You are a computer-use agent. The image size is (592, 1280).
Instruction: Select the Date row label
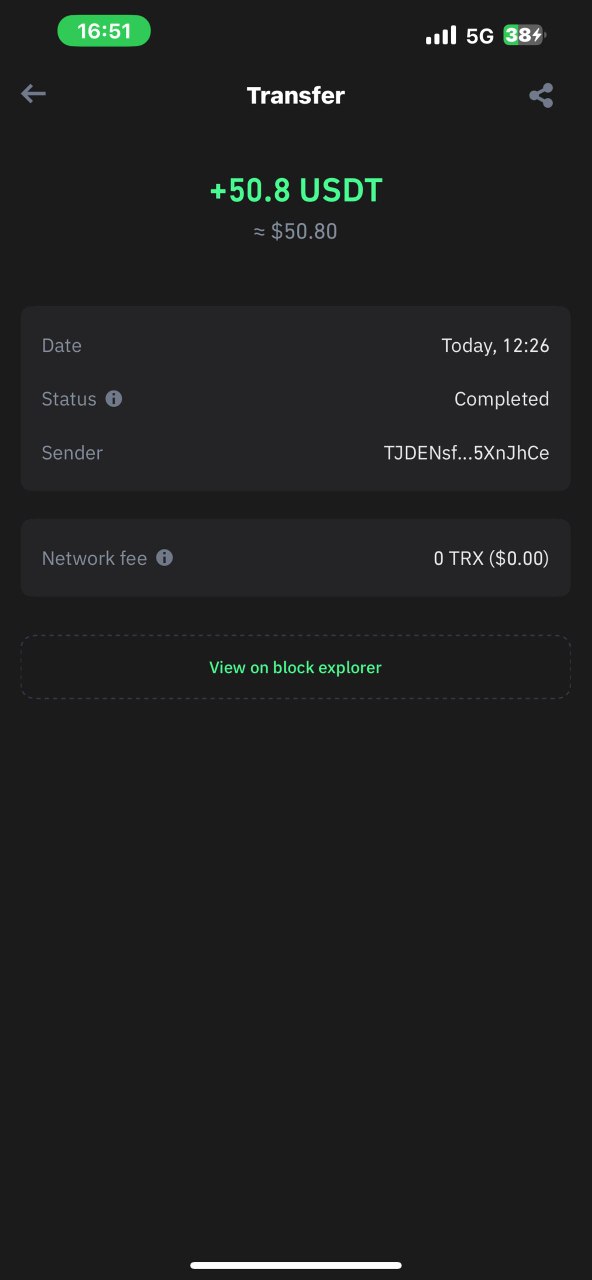[62, 346]
